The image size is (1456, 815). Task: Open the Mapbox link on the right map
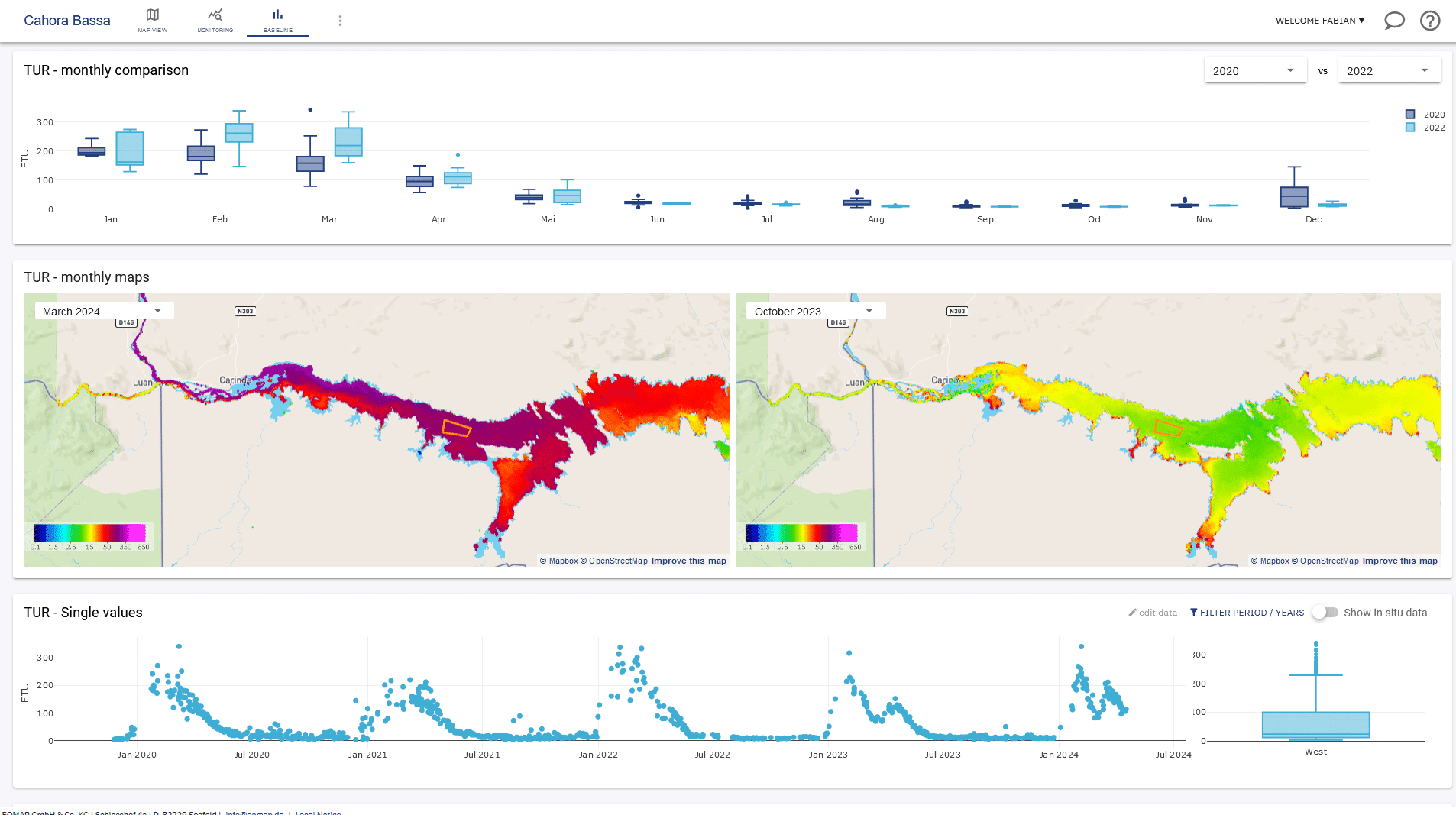coord(1270,561)
